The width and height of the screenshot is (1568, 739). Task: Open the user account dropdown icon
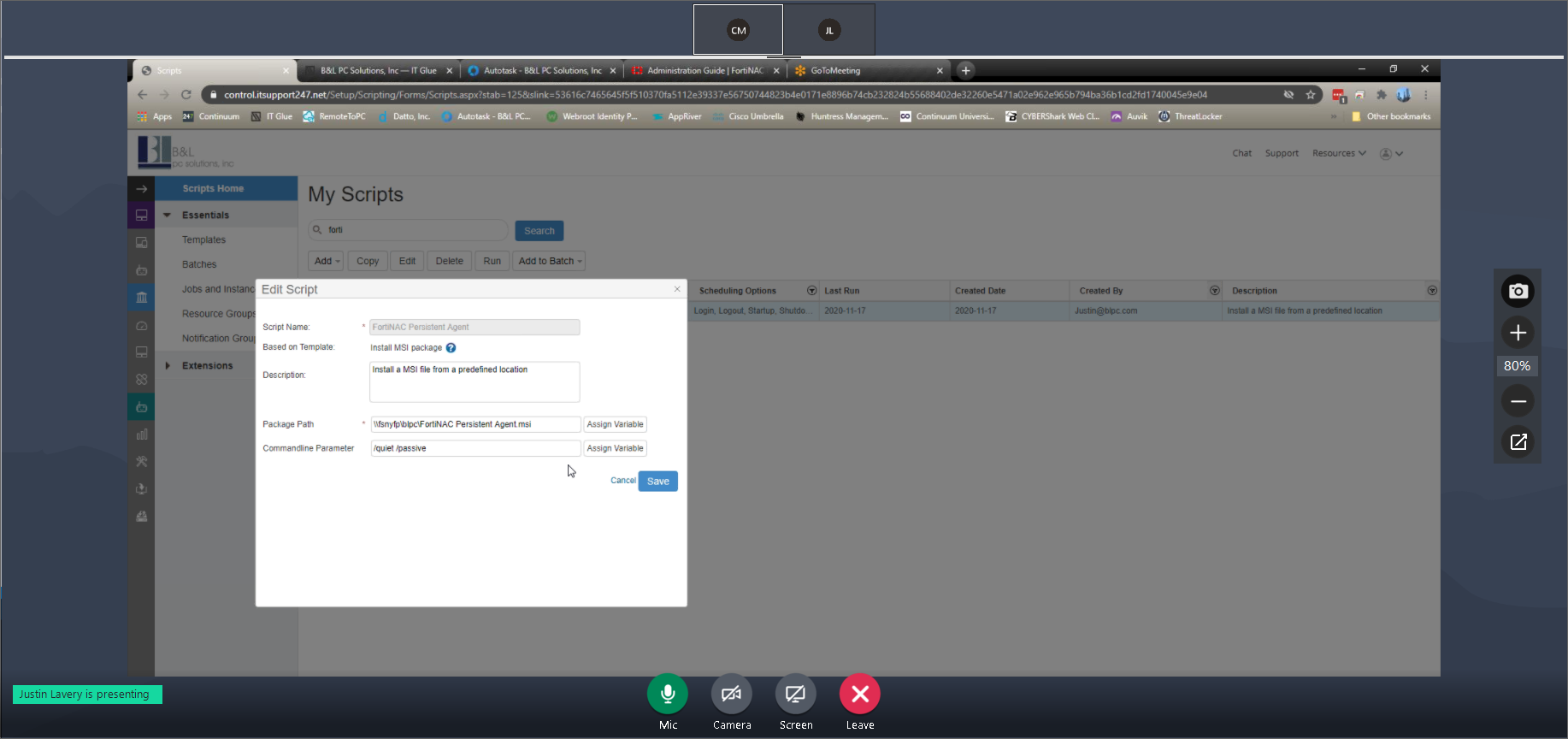click(1392, 154)
